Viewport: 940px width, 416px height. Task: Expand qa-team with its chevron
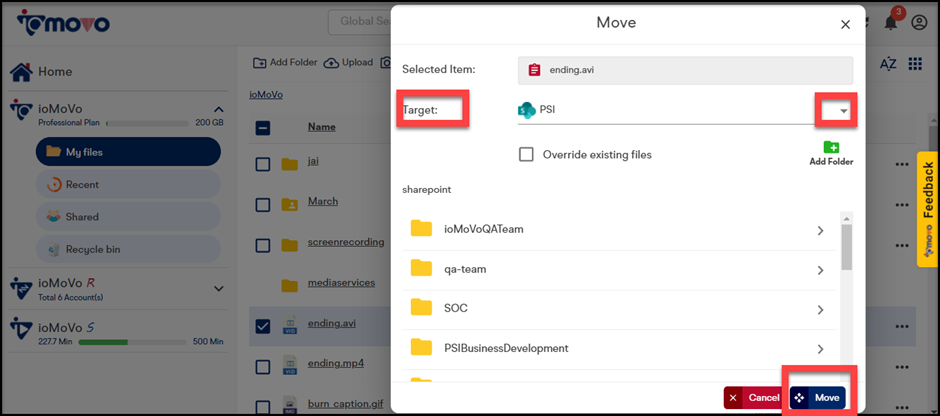821,270
